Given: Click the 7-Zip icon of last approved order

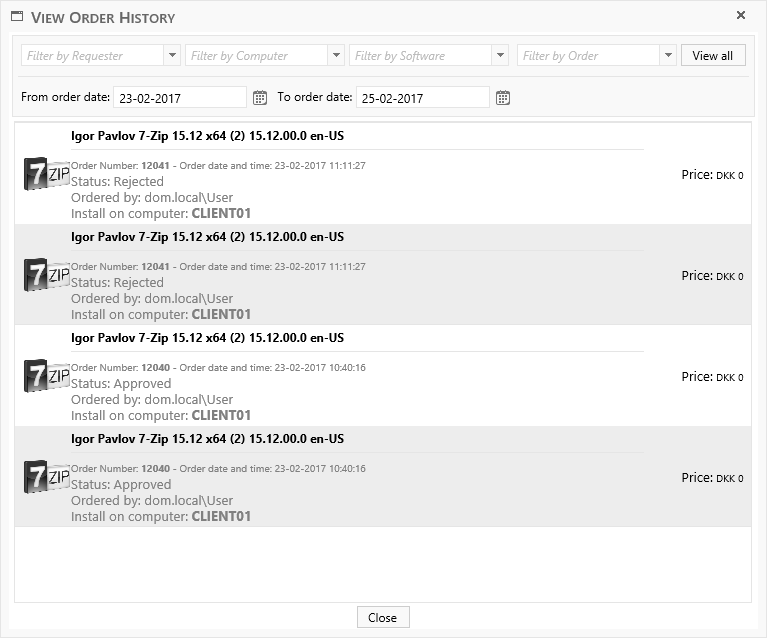Looking at the screenshot, I should point(46,477).
